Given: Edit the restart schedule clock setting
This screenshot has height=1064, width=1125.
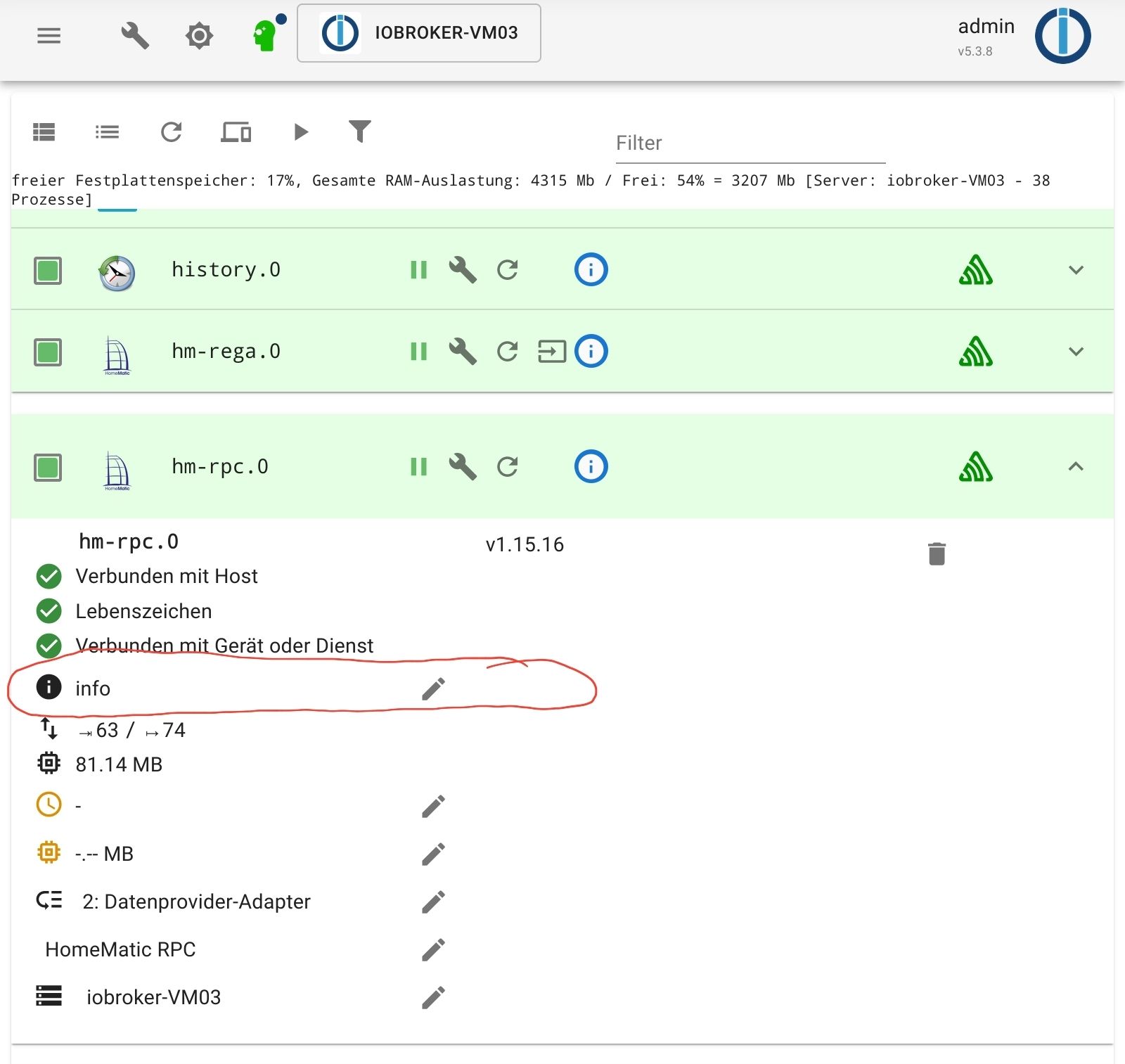Looking at the screenshot, I should pyautogui.click(x=433, y=807).
